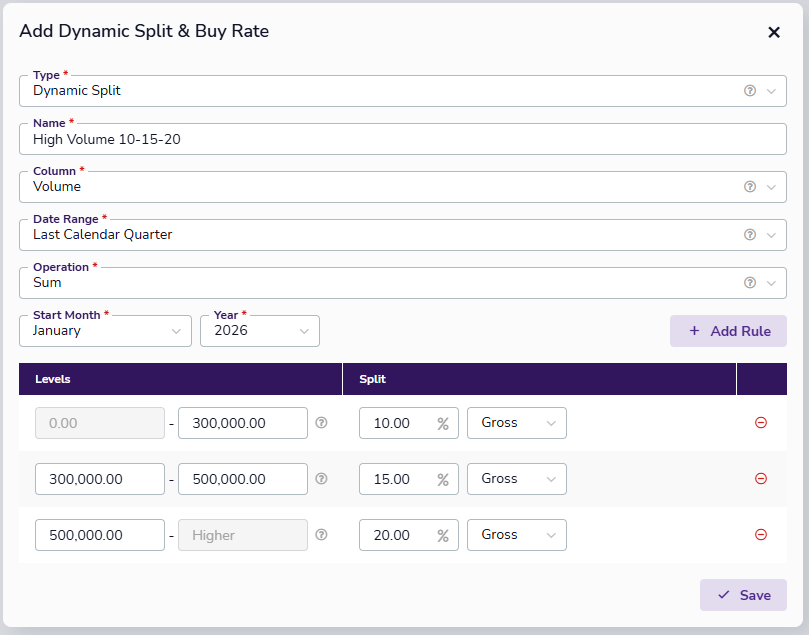Close the Add Dynamic Split dialog

pos(773,32)
